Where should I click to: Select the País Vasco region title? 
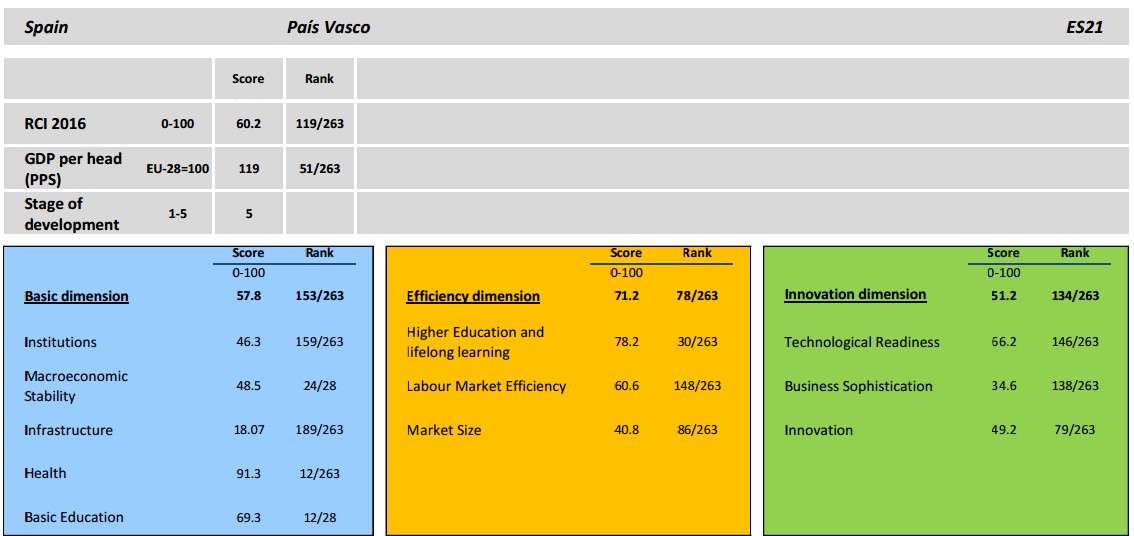(x=328, y=28)
